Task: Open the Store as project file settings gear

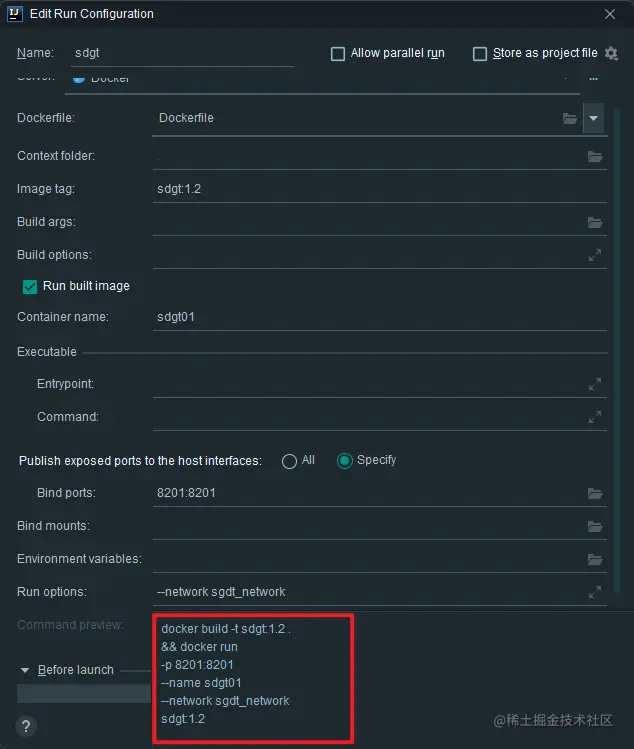Action: click(611, 53)
